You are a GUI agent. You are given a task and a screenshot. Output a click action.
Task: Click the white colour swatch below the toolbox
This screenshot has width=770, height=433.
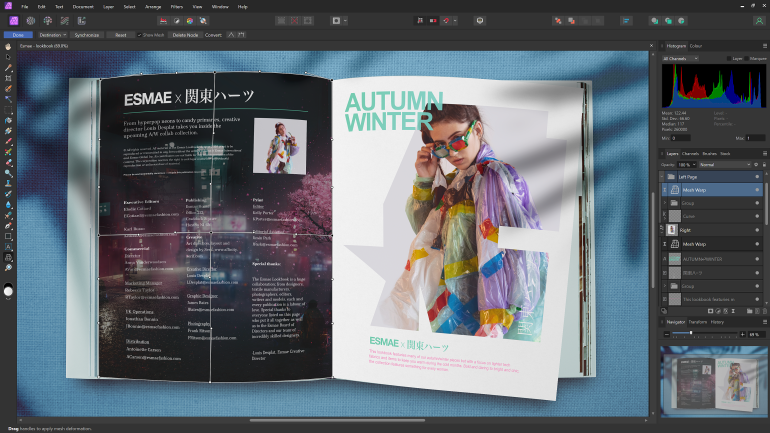[8, 291]
